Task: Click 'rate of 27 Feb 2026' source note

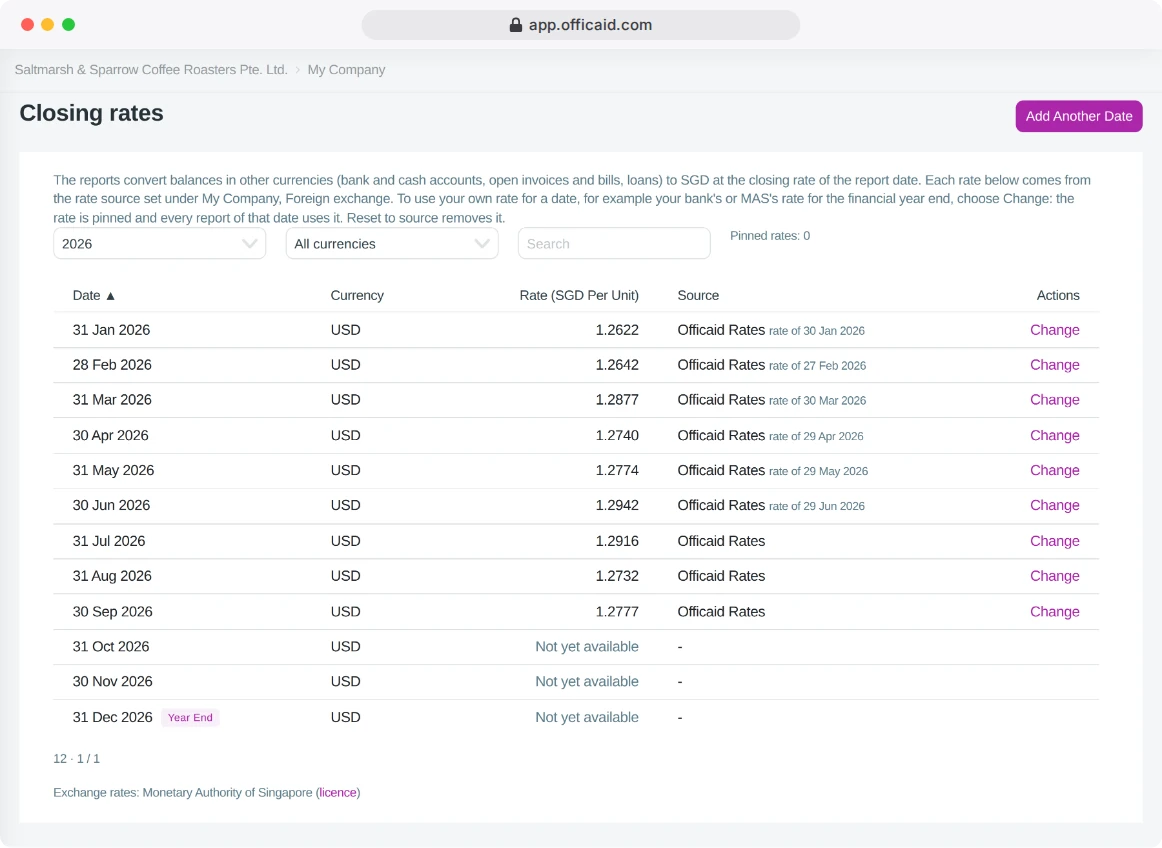Action: click(x=817, y=365)
